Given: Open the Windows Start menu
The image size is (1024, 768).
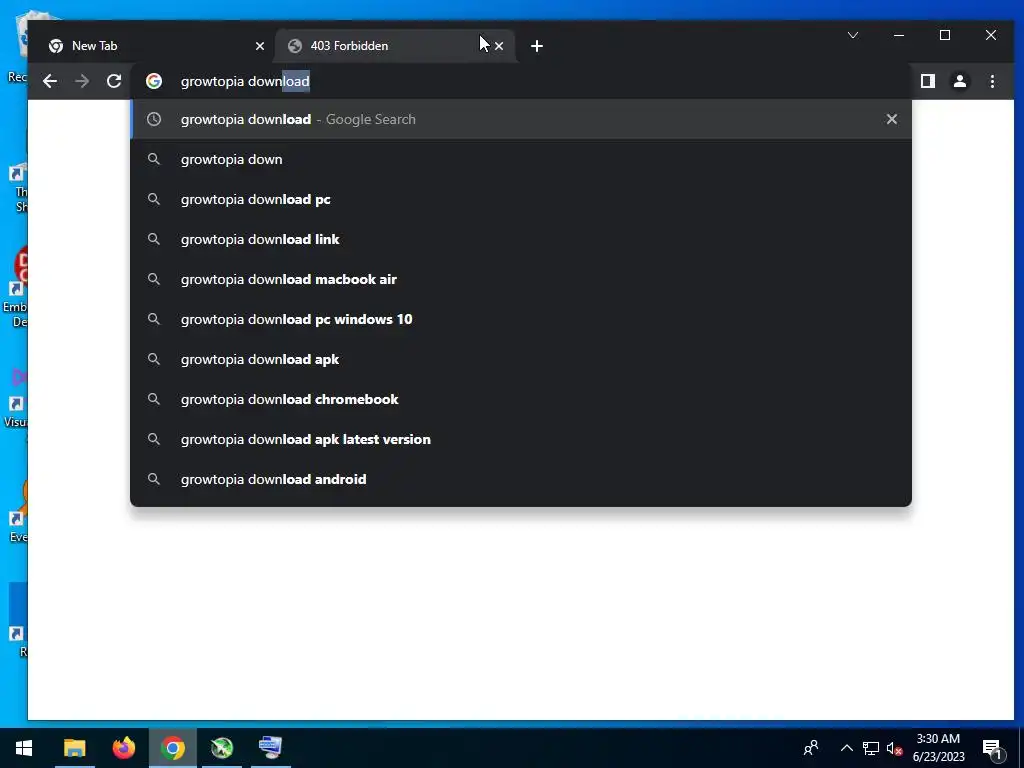Looking at the screenshot, I should (x=24, y=748).
